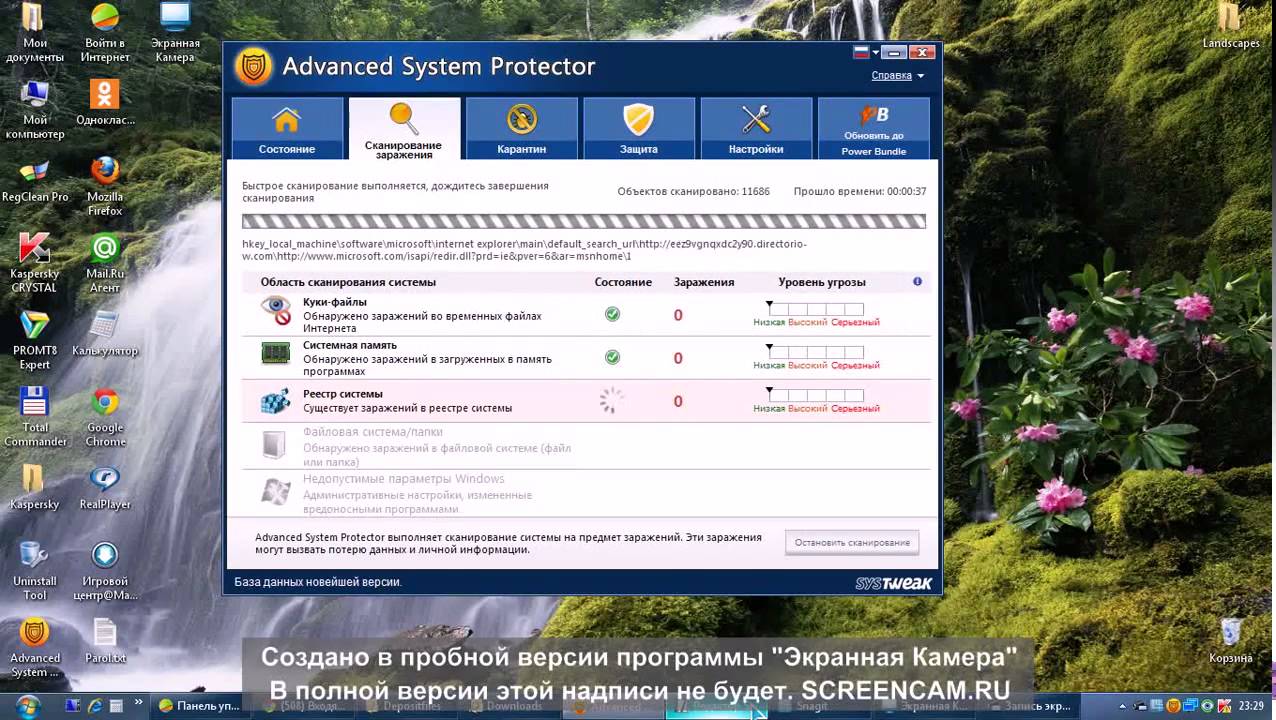
Task: Select Uninstall Tool desktop icon
Action: click(35, 571)
